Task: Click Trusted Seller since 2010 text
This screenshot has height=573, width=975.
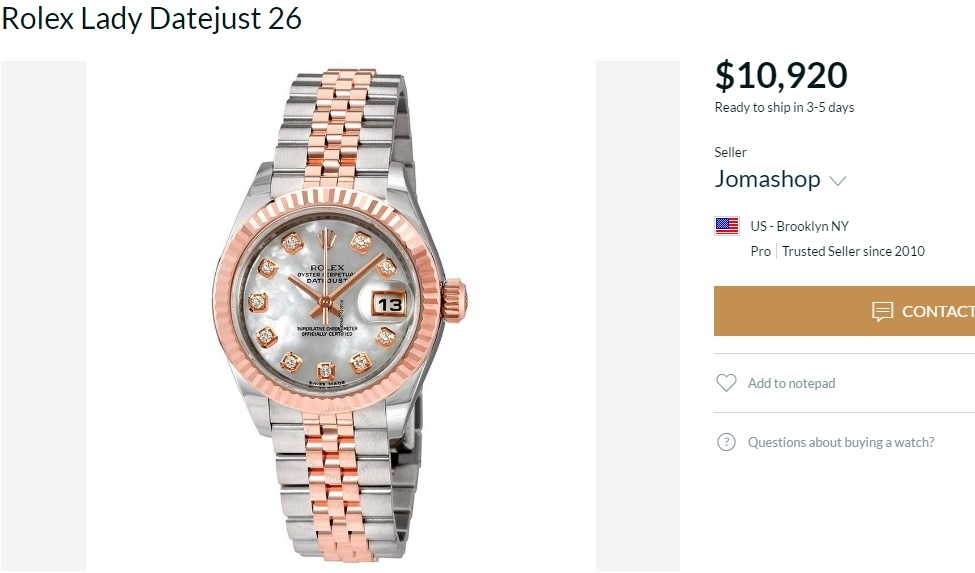Action: tap(853, 251)
